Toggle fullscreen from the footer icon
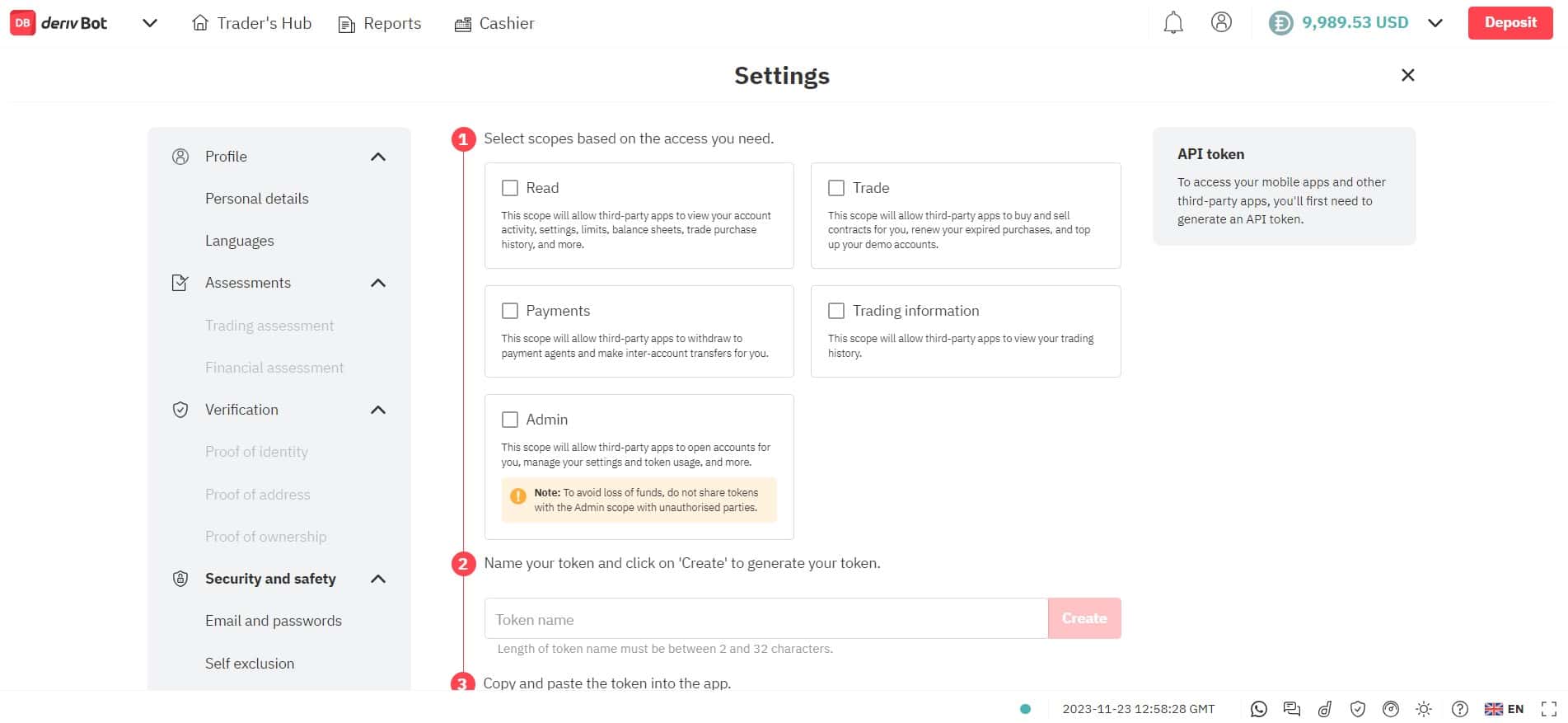The image size is (1568, 723). (1547, 708)
